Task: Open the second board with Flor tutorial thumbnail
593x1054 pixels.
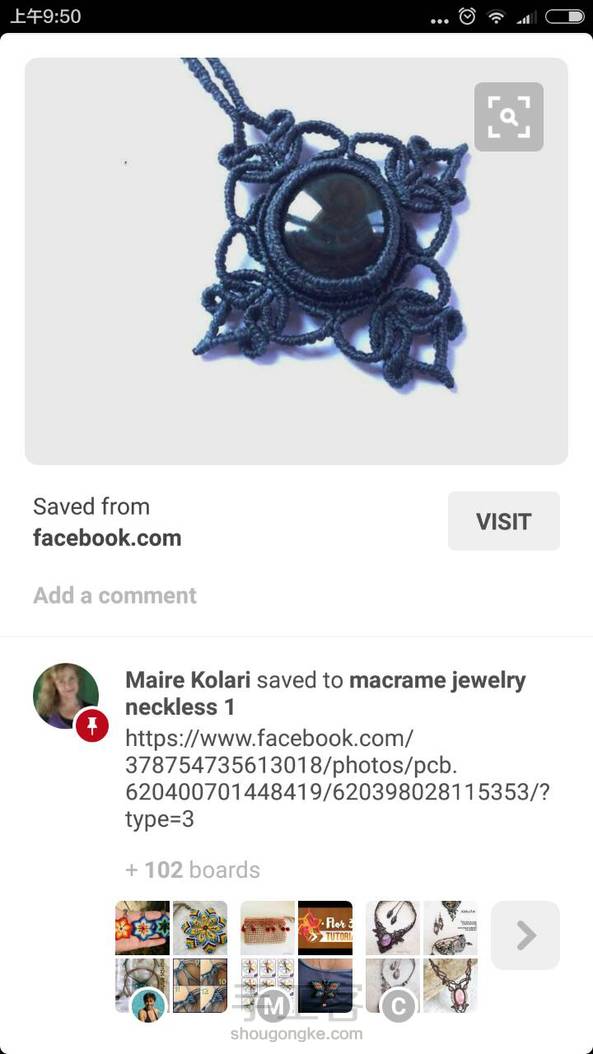Action: (x=296, y=957)
